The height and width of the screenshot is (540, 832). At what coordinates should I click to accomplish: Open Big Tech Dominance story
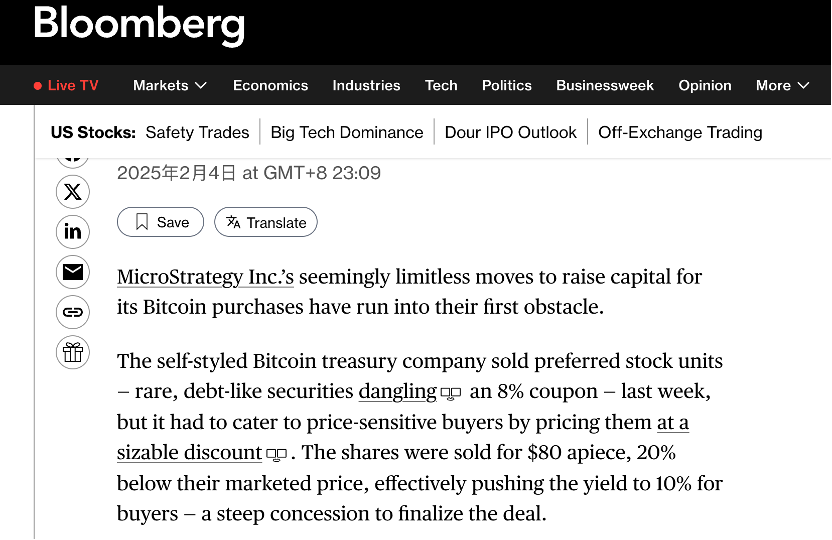[x=347, y=132]
